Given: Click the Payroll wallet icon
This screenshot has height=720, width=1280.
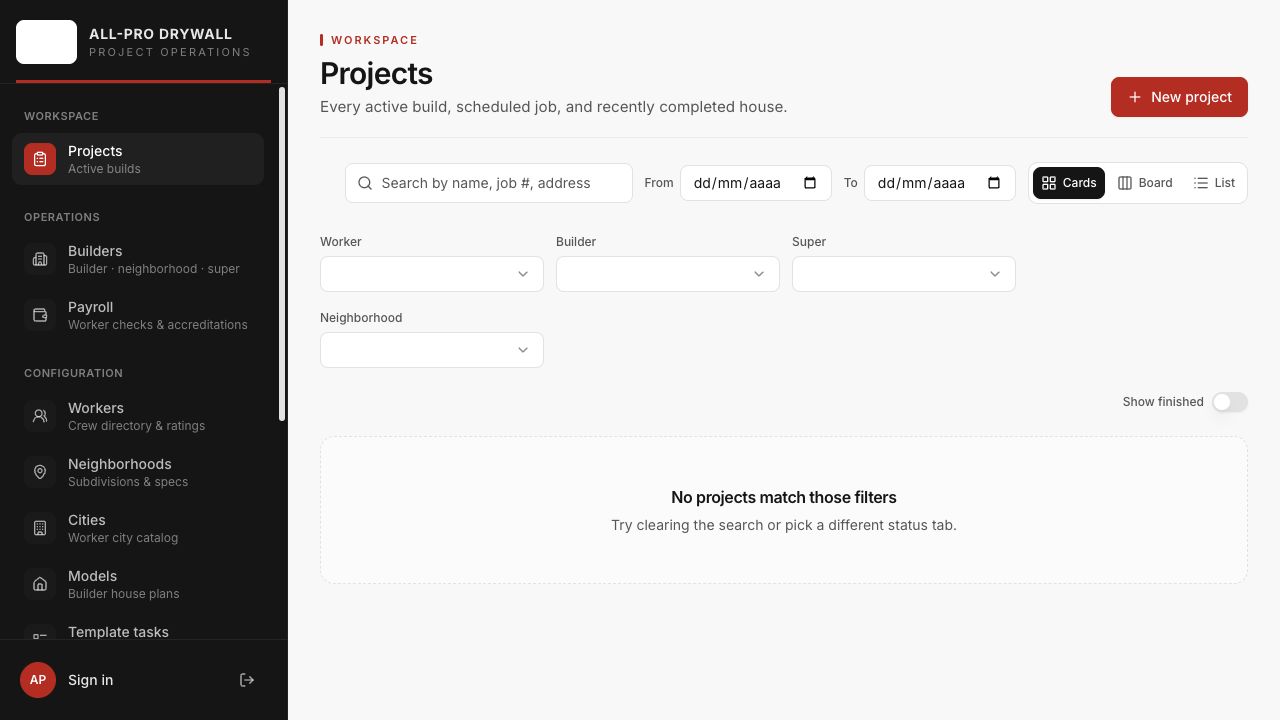Looking at the screenshot, I should [40, 315].
